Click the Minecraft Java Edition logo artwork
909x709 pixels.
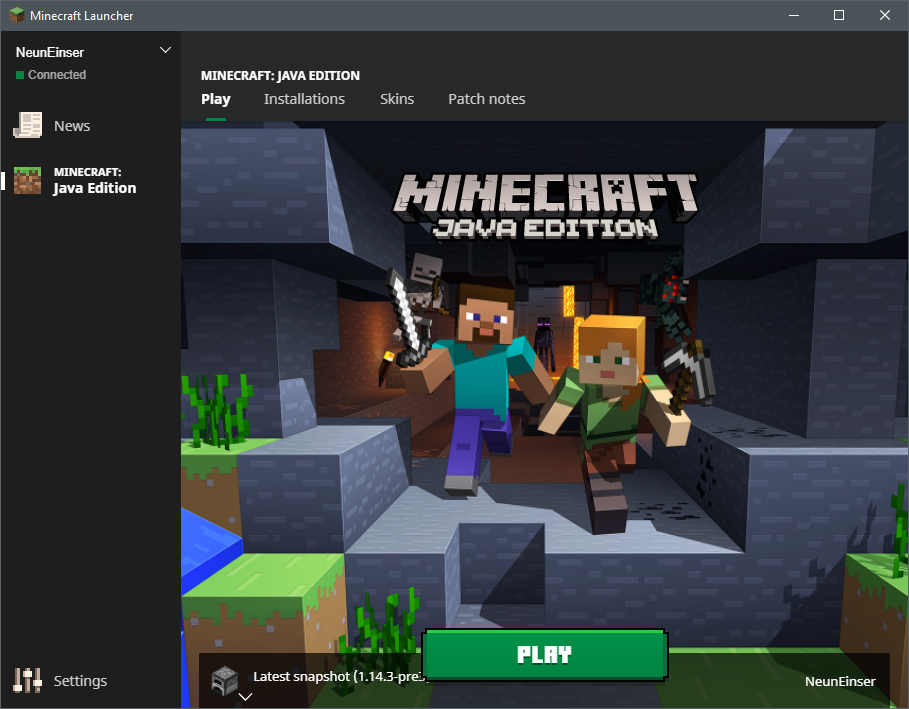pos(545,206)
